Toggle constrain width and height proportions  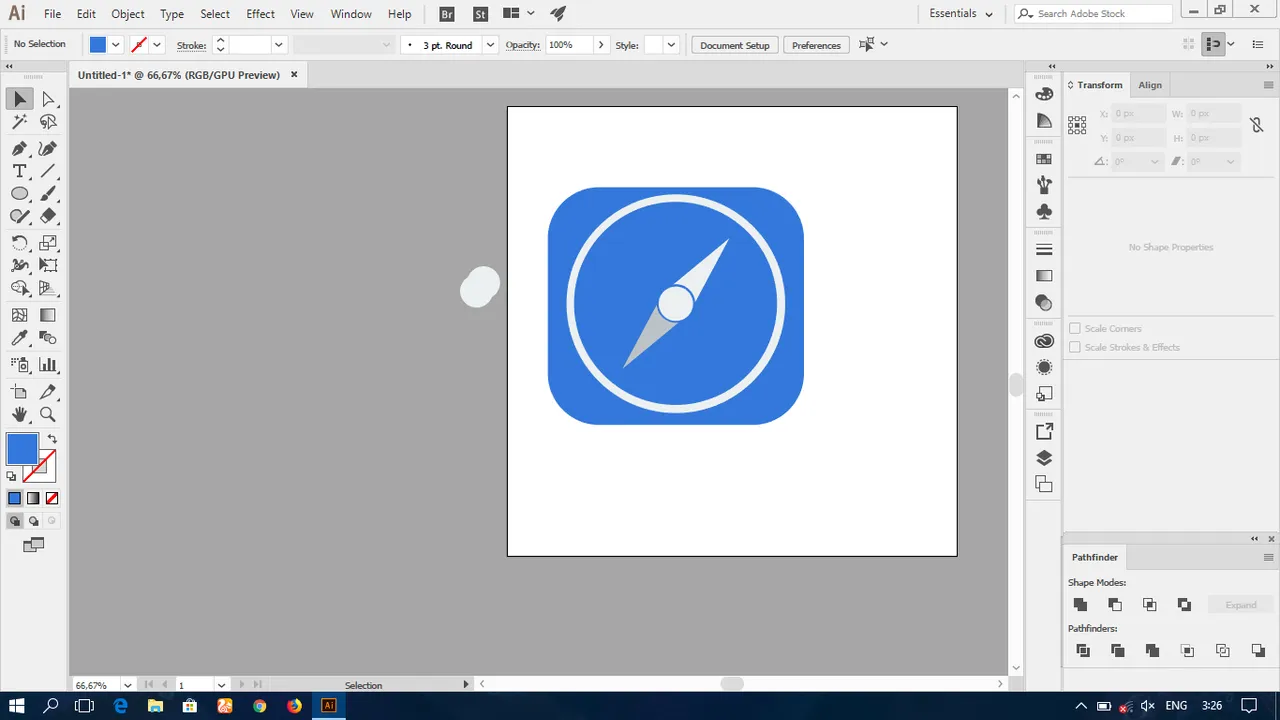tap(1257, 125)
